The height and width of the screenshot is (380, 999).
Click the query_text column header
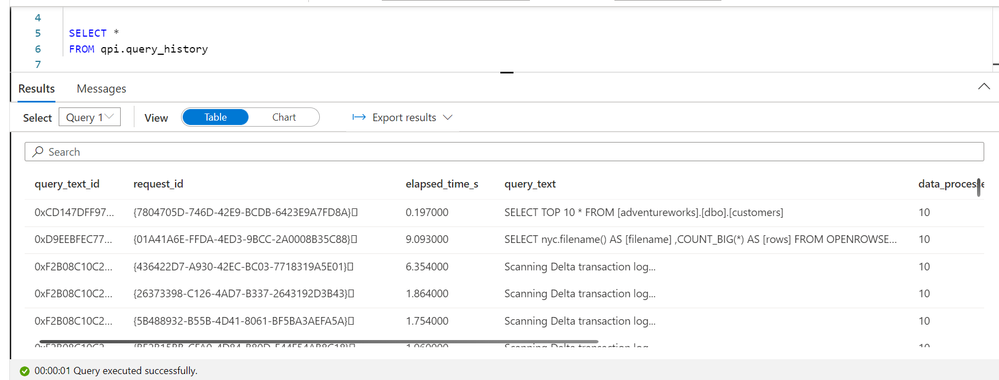point(530,184)
